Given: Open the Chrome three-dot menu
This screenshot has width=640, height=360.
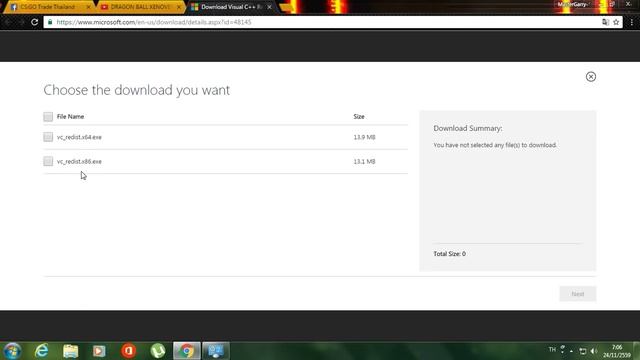Looking at the screenshot, I should coord(631,22).
